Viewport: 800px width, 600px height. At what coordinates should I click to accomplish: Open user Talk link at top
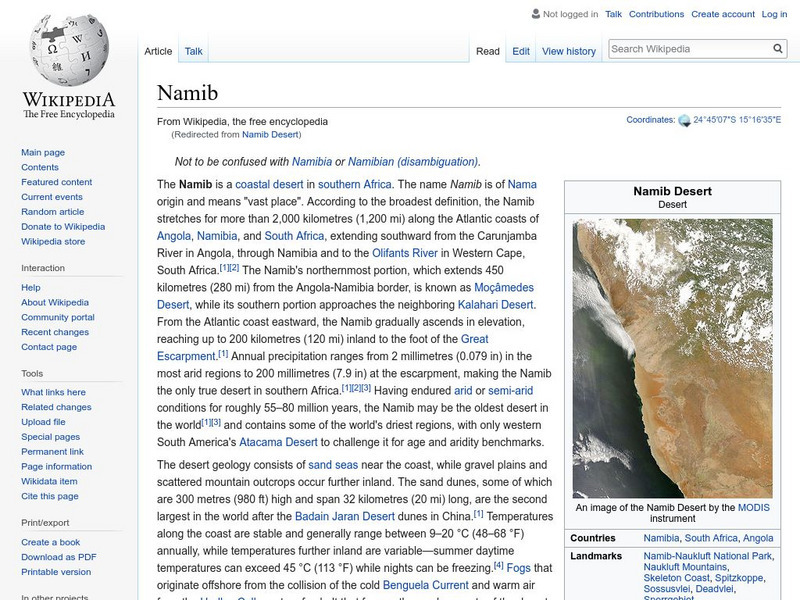click(x=613, y=14)
